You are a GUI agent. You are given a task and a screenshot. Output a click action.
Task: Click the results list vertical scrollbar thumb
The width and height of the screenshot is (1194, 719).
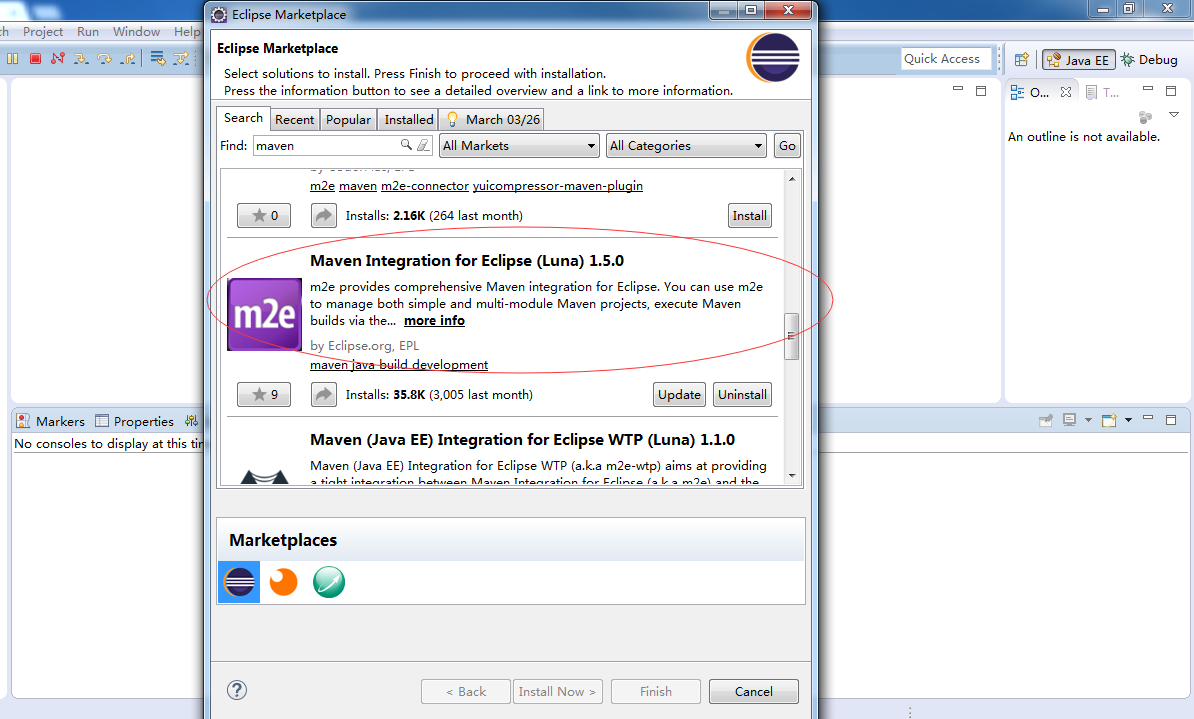[791, 335]
